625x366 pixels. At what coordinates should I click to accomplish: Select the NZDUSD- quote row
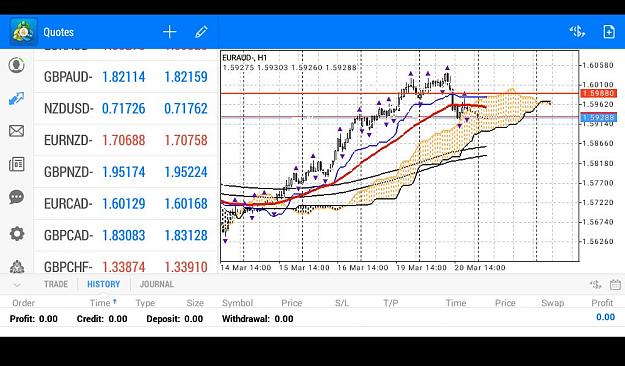[x=126, y=108]
